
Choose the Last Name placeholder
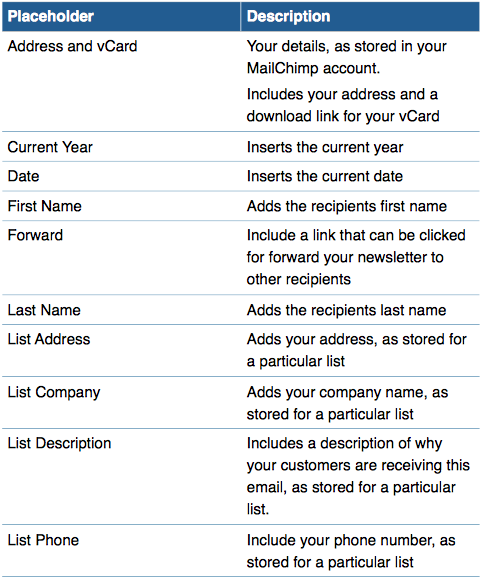click(44, 310)
